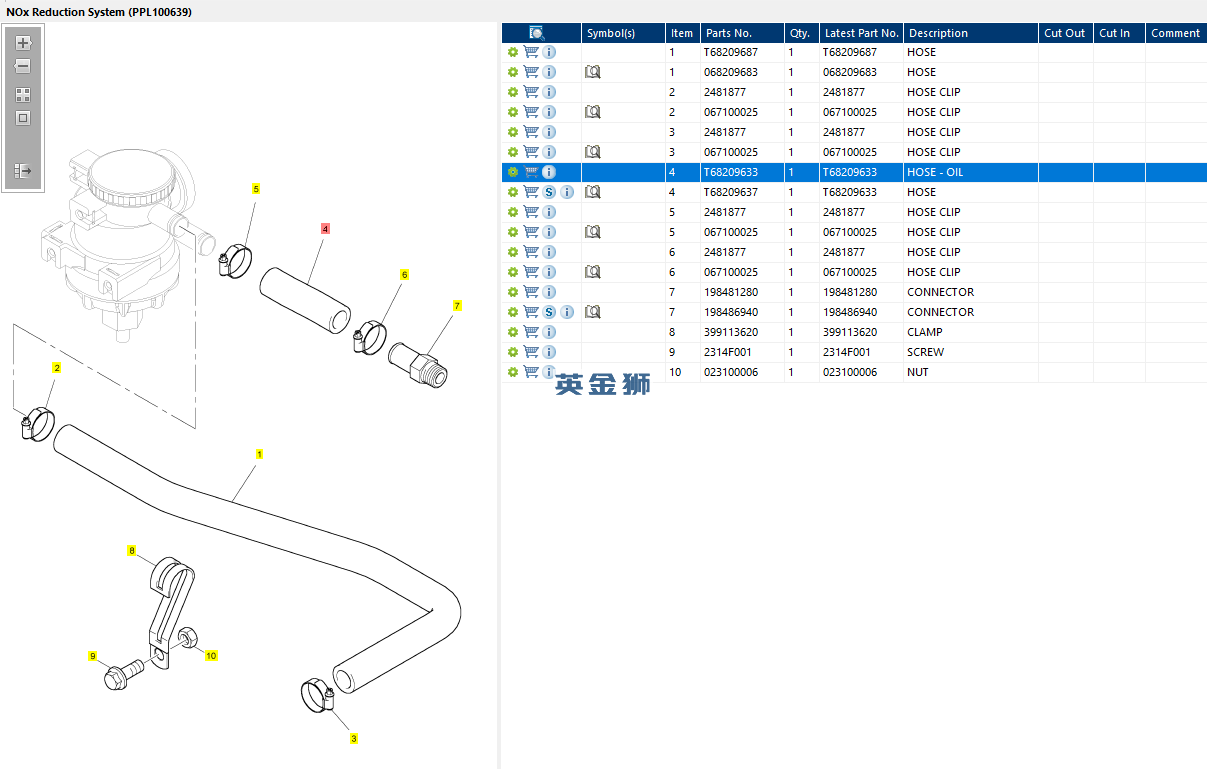Image resolution: width=1207 pixels, height=769 pixels.
Task: Select parts number cell T68209637
Action: point(742,192)
